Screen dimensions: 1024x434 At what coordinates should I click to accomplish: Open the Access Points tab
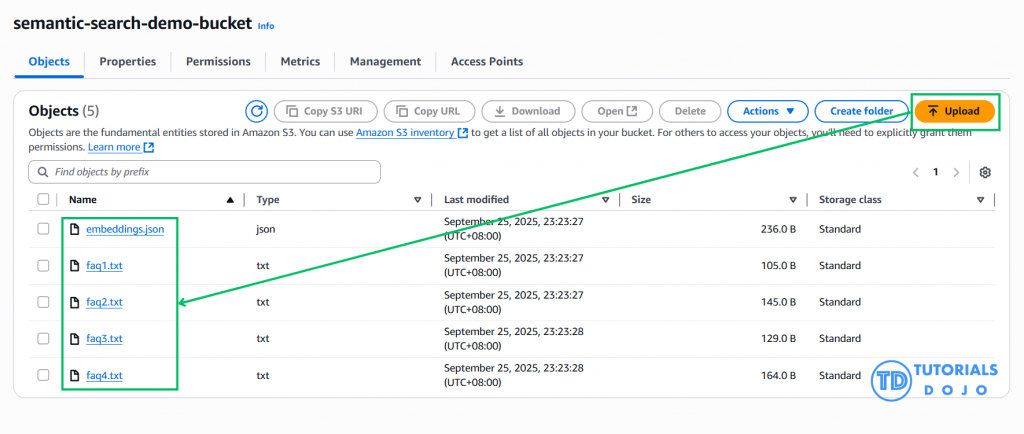click(x=486, y=62)
